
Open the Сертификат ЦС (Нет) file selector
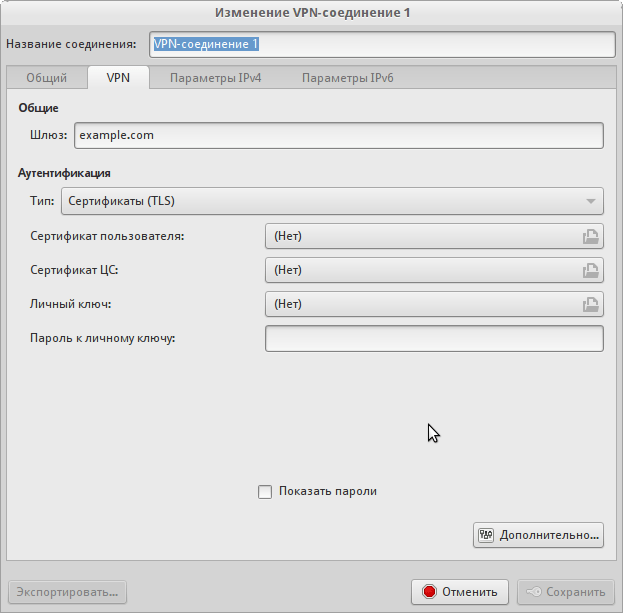click(x=420, y=270)
